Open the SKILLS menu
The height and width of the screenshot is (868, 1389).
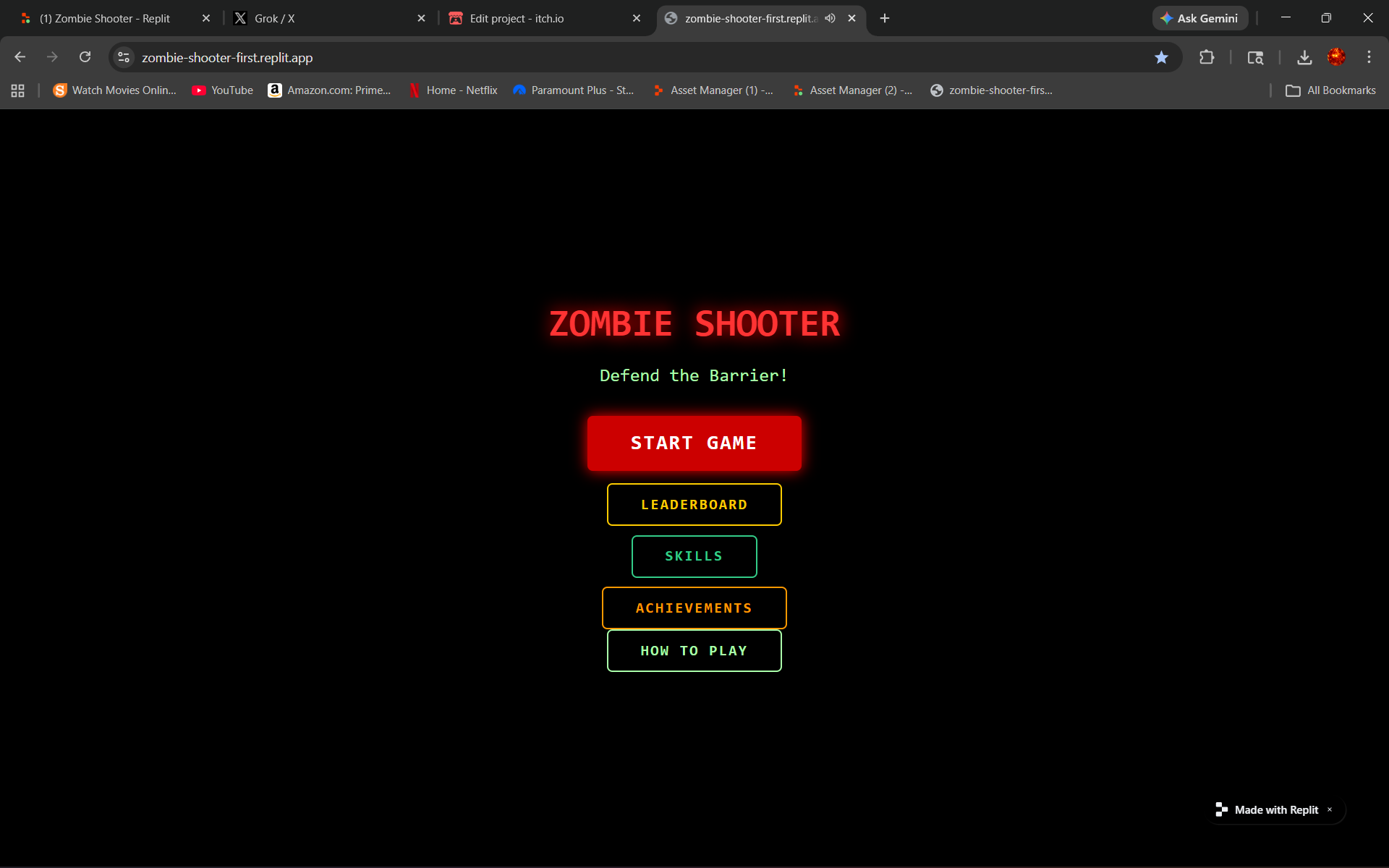click(x=694, y=556)
